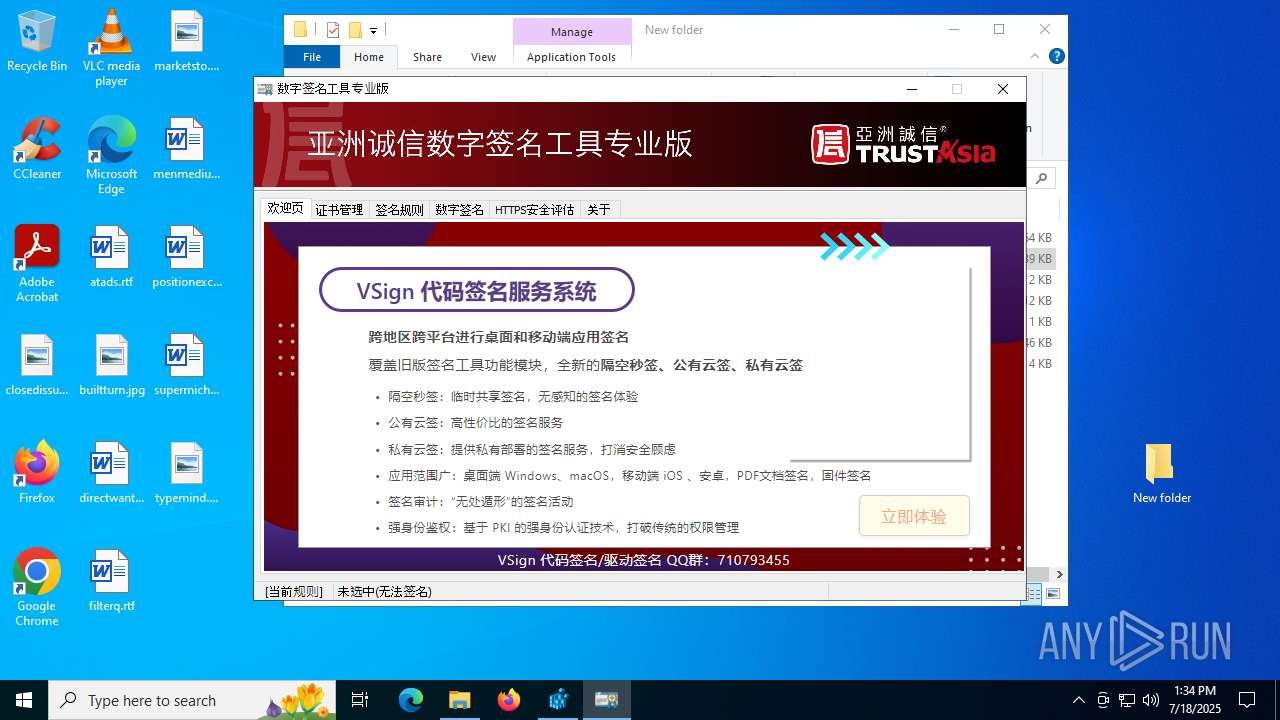Open the 关于 tab
The height and width of the screenshot is (720, 1280).
pyautogui.click(x=600, y=210)
